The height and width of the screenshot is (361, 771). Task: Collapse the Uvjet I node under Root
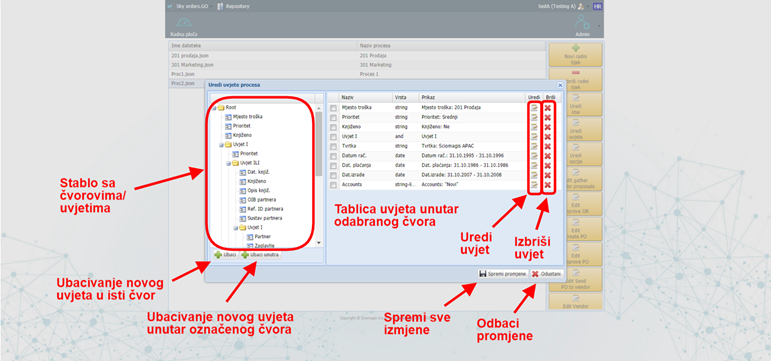click(x=221, y=145)
